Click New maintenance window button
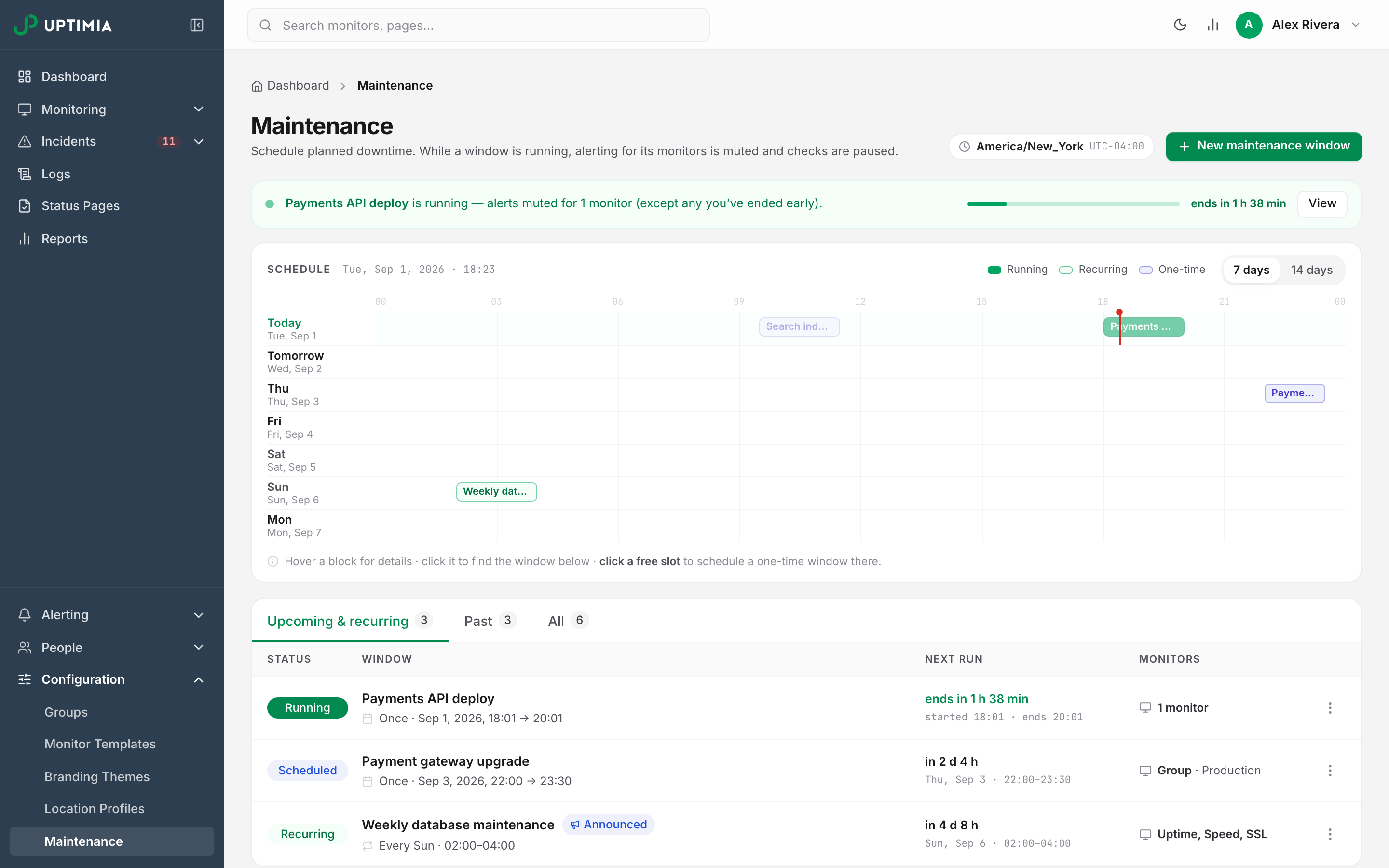Screen dimensions: 1389x868 (1263, 147)
